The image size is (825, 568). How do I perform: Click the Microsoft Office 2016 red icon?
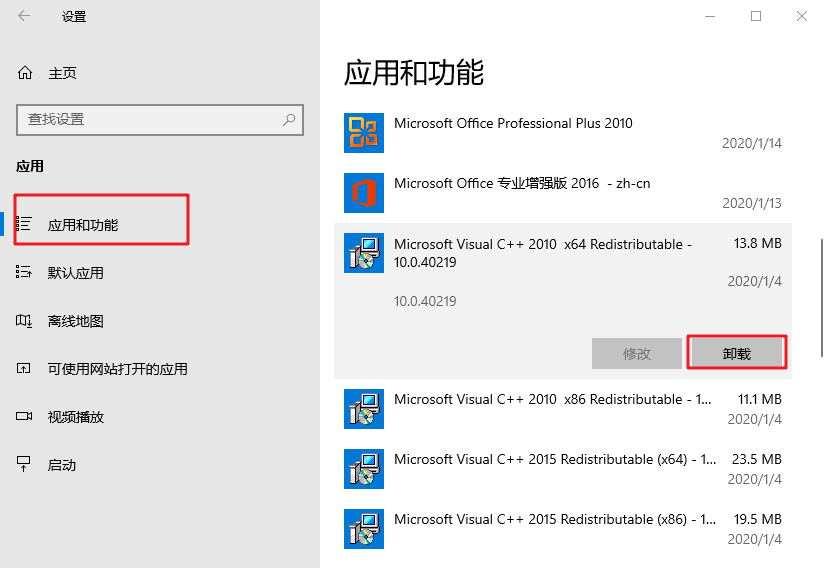pyautogui.click(x=364, y=193)
